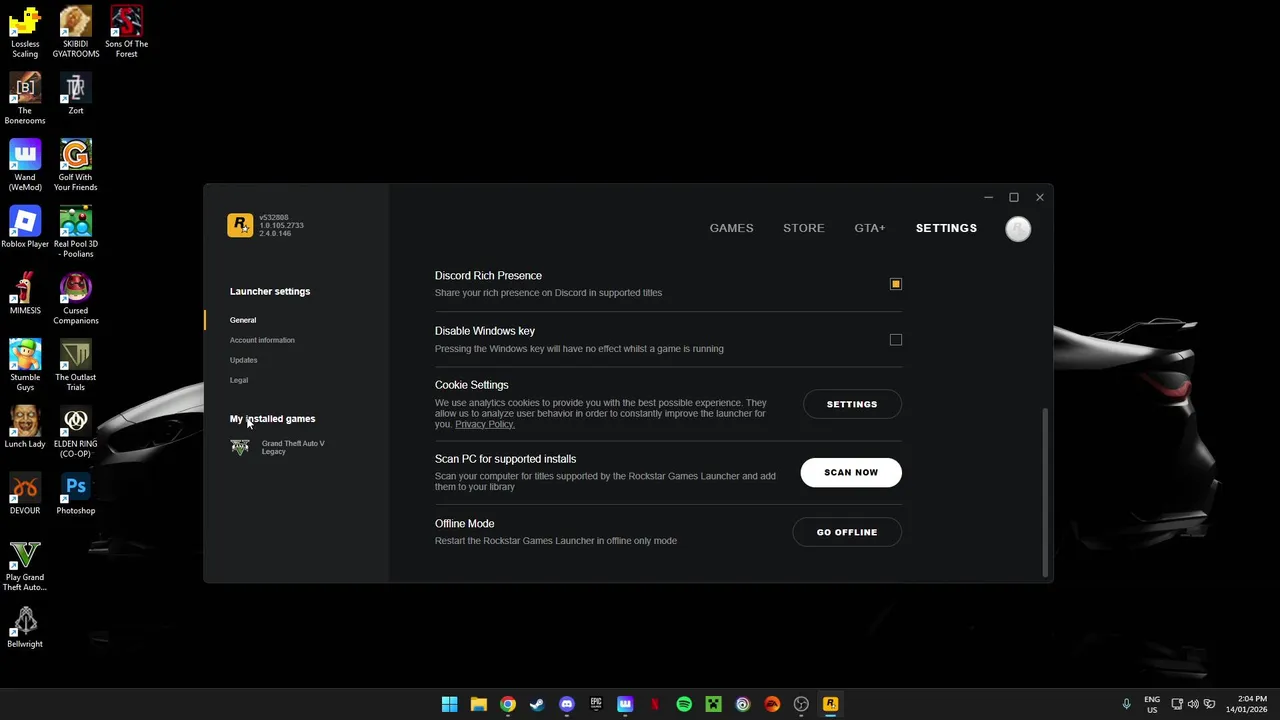
Task: Click SCAN NOW button
Action: (851, 472)
